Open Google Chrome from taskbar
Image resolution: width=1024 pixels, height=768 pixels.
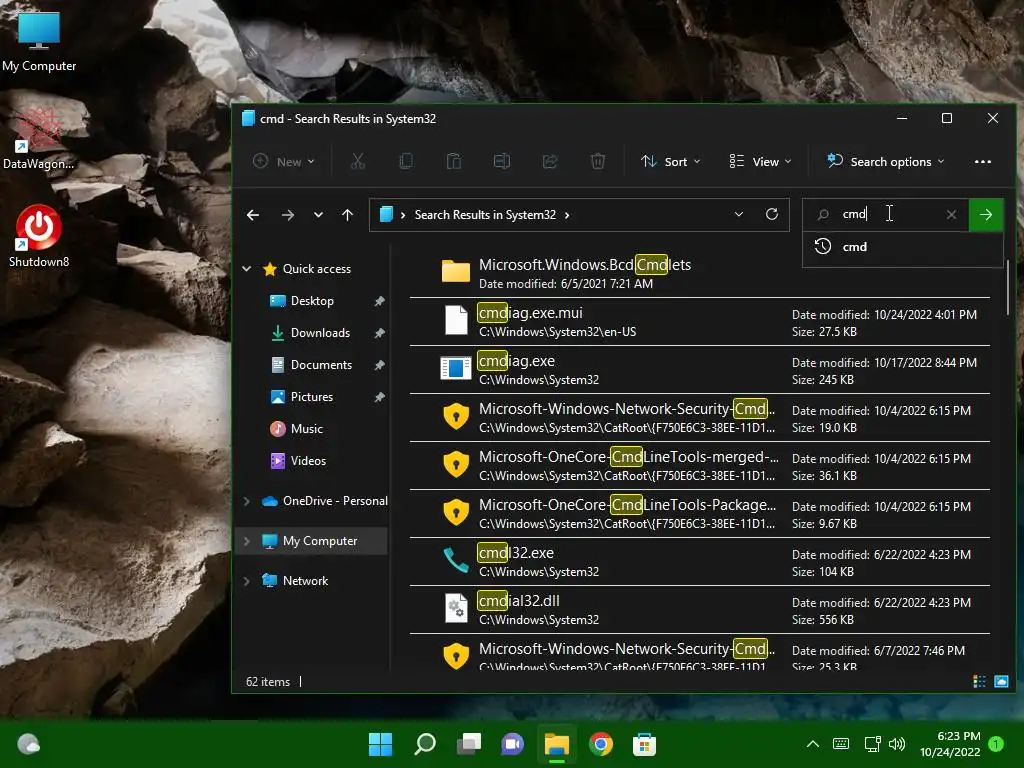point(600,744)
